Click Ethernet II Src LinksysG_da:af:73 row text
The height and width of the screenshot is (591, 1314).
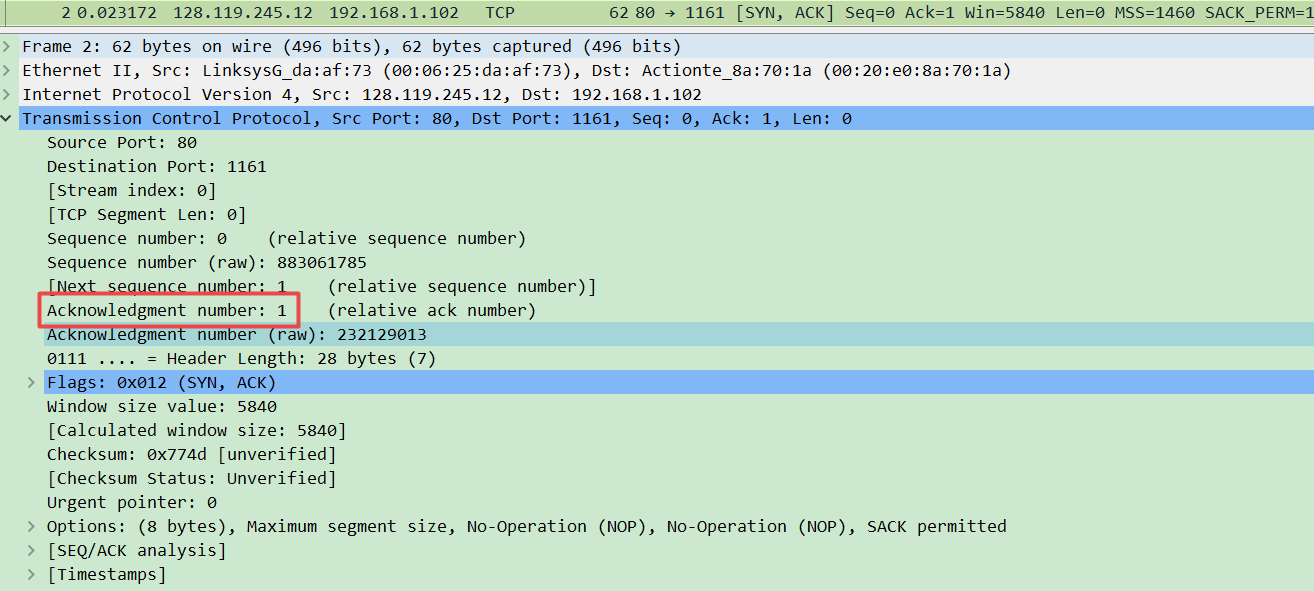pos(517,71)
